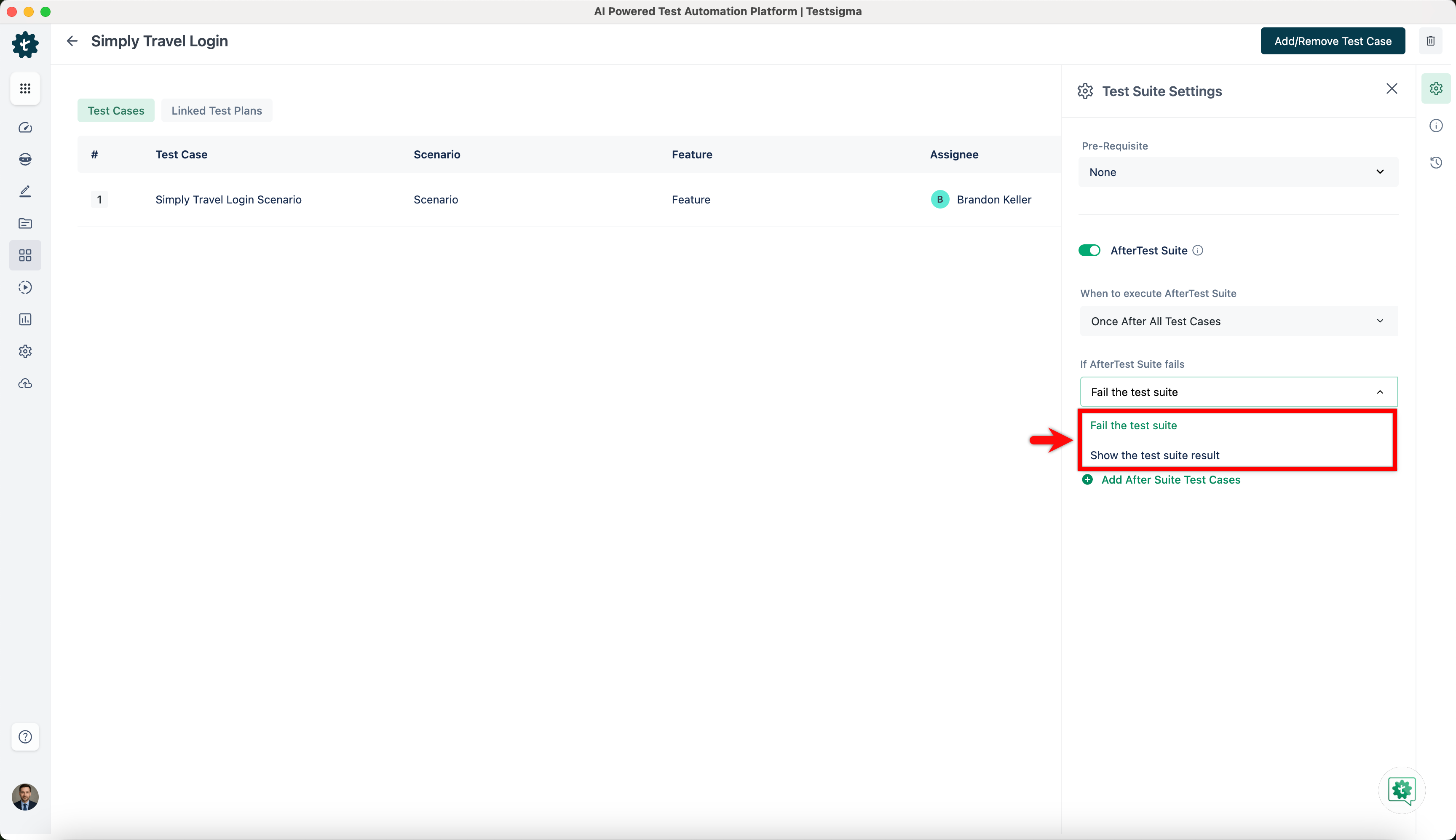This screenshot has height=840, width=1456.
Task: Click the Simply Travel Login Scenario row
Action: [x=228, y=200]
